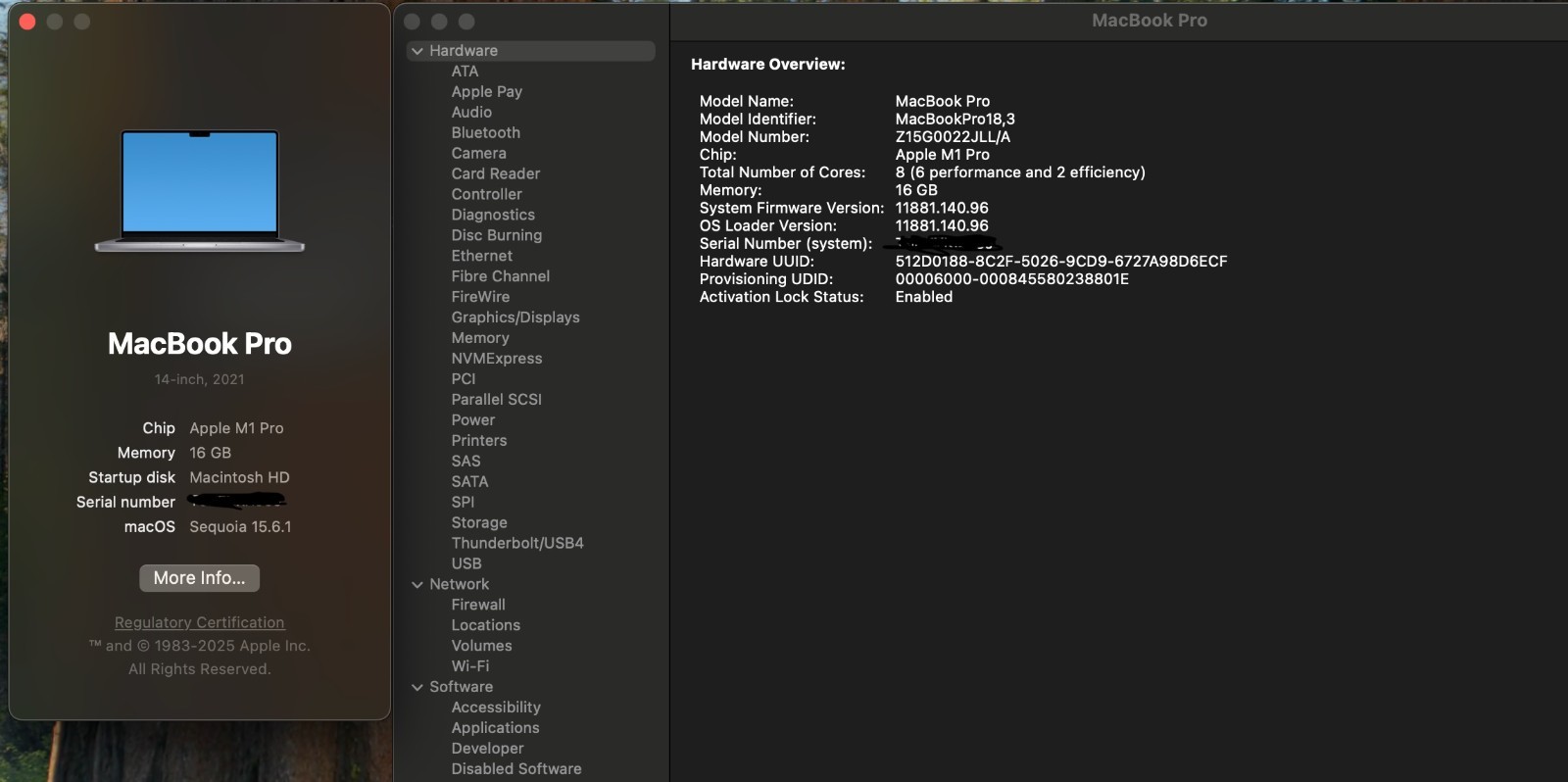Open the Accessibility entry
Screen dimensions: 1568x782
[496, 708]
